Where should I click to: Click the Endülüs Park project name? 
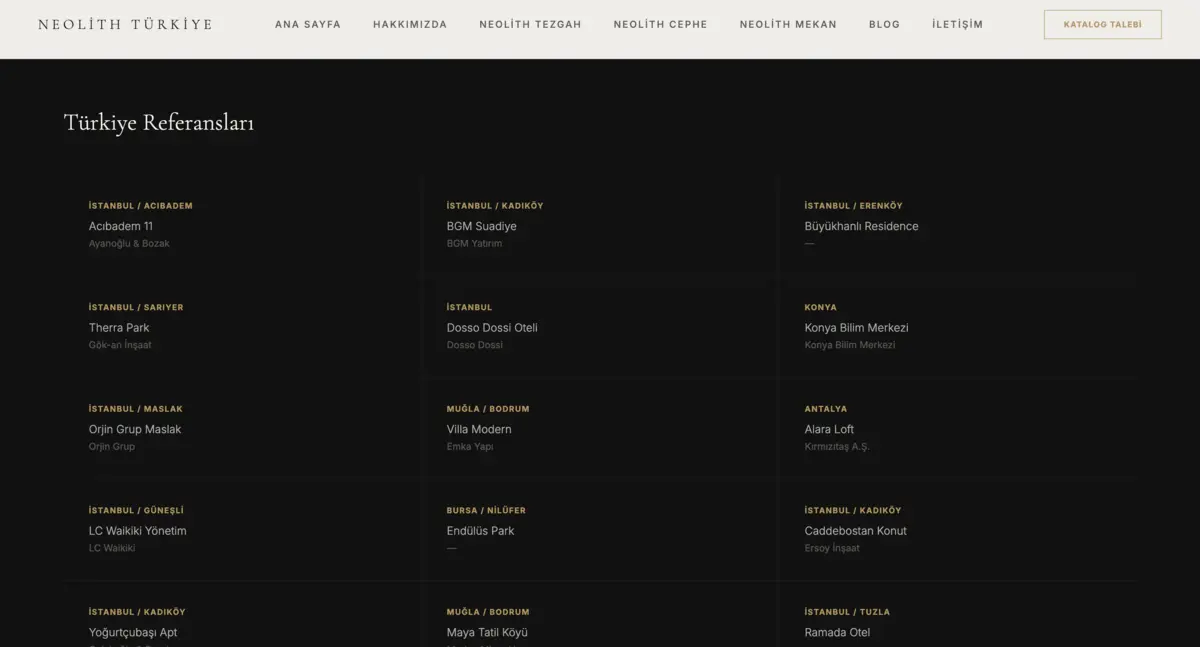480,531
